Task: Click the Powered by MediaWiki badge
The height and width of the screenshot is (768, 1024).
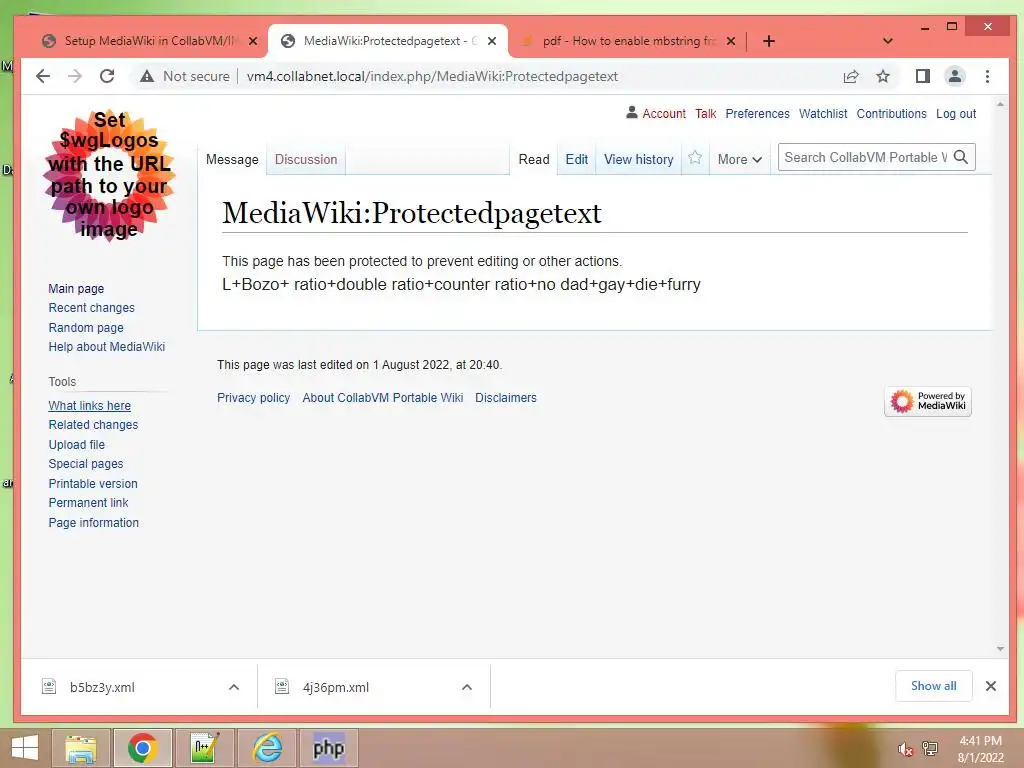Action: [928, 401]
